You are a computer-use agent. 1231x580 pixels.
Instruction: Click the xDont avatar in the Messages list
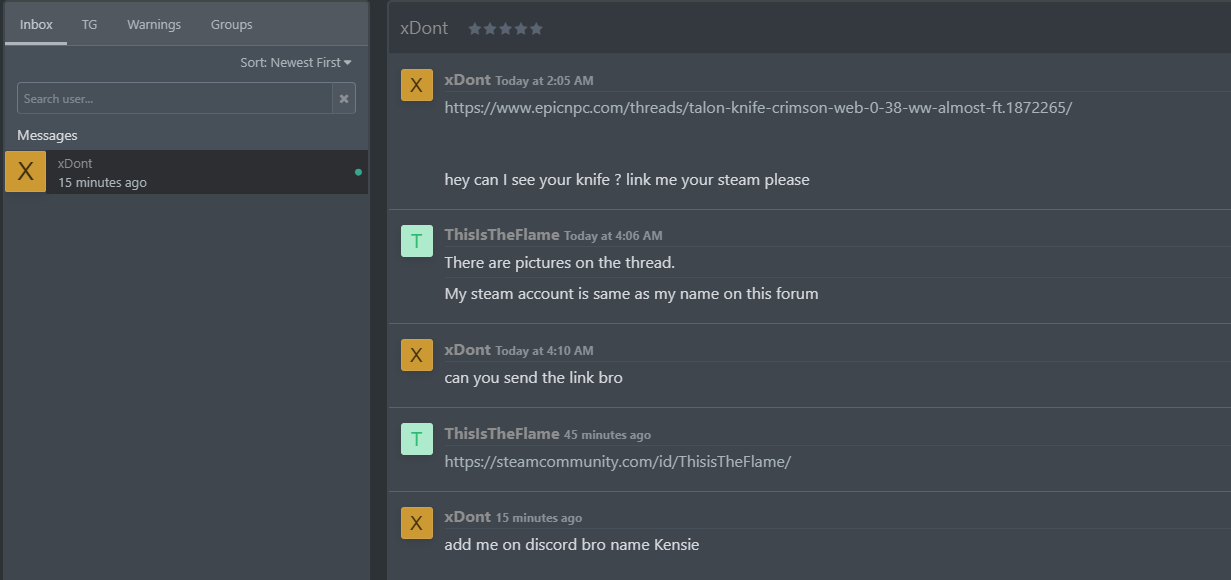[x=26, y=172]
